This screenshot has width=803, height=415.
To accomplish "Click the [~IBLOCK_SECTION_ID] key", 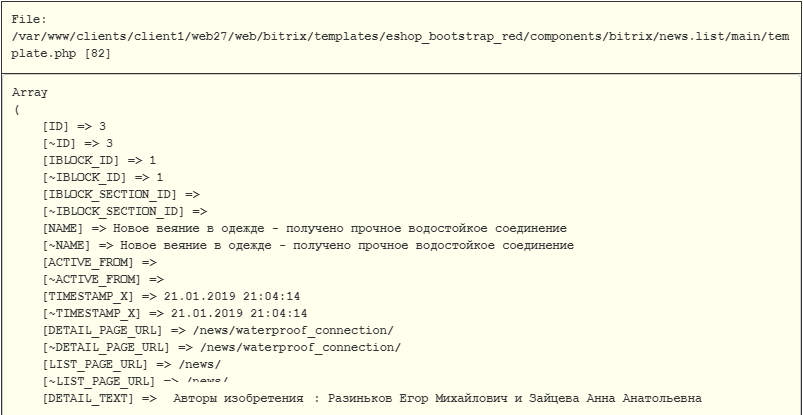I will pos(113,212).
